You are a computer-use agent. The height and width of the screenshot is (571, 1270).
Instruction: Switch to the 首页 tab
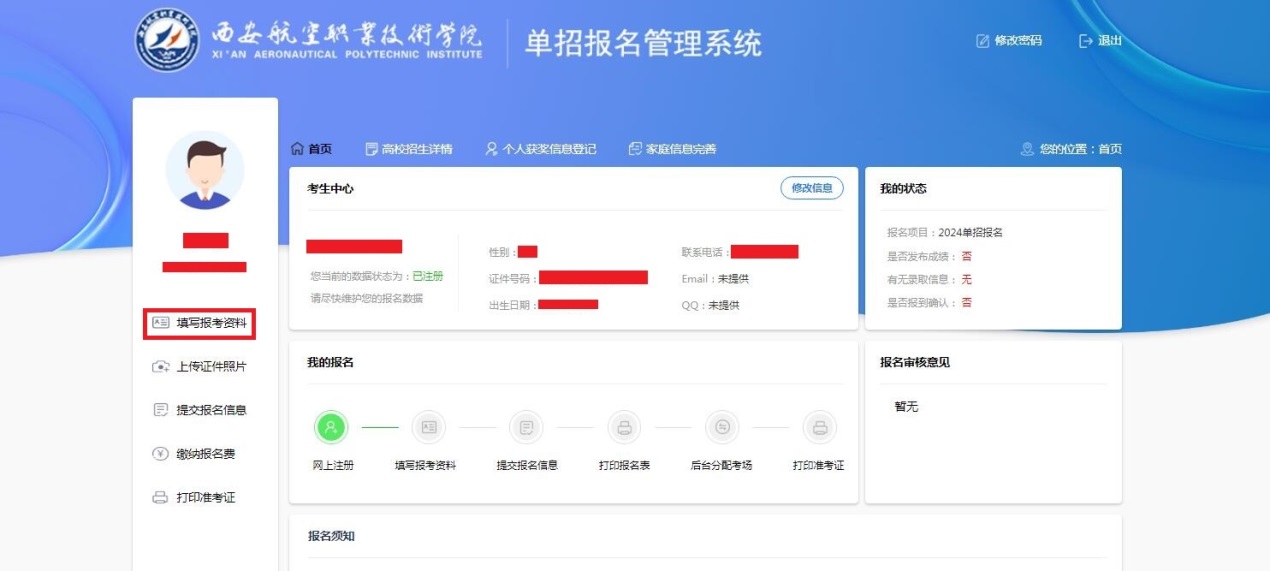tap(311, 149)
